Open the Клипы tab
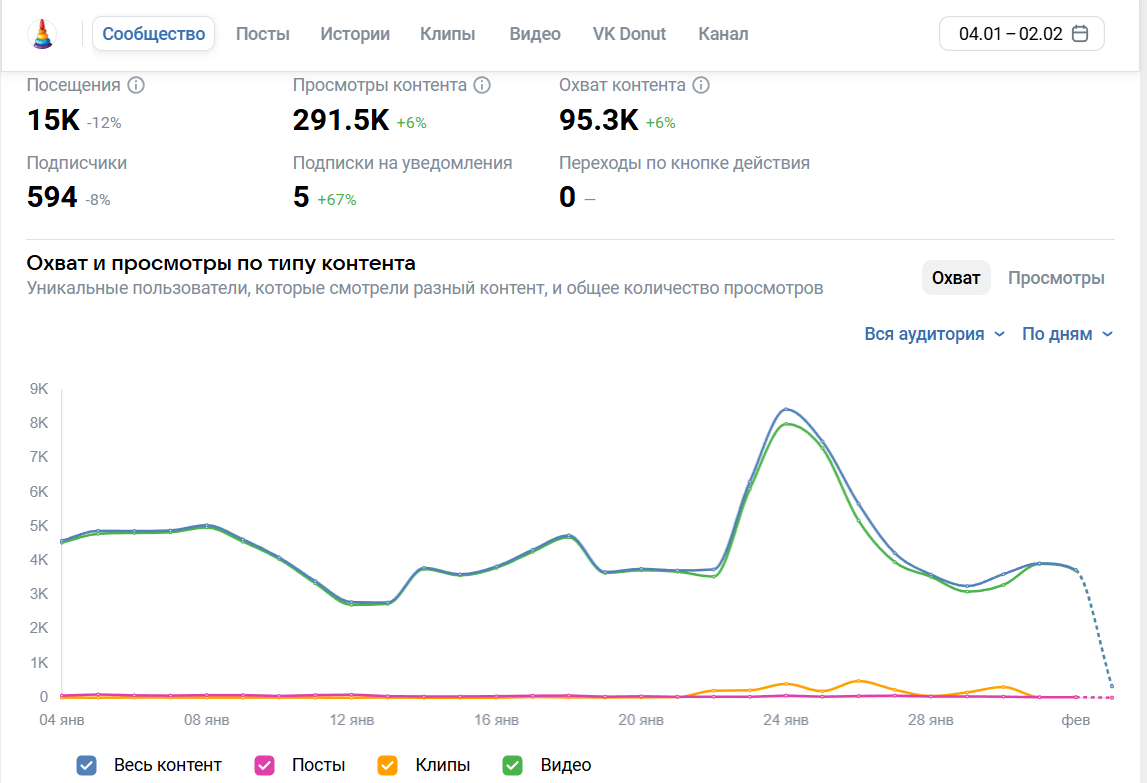This screenshot has width=1147, height=783. [x=448, y=34]
